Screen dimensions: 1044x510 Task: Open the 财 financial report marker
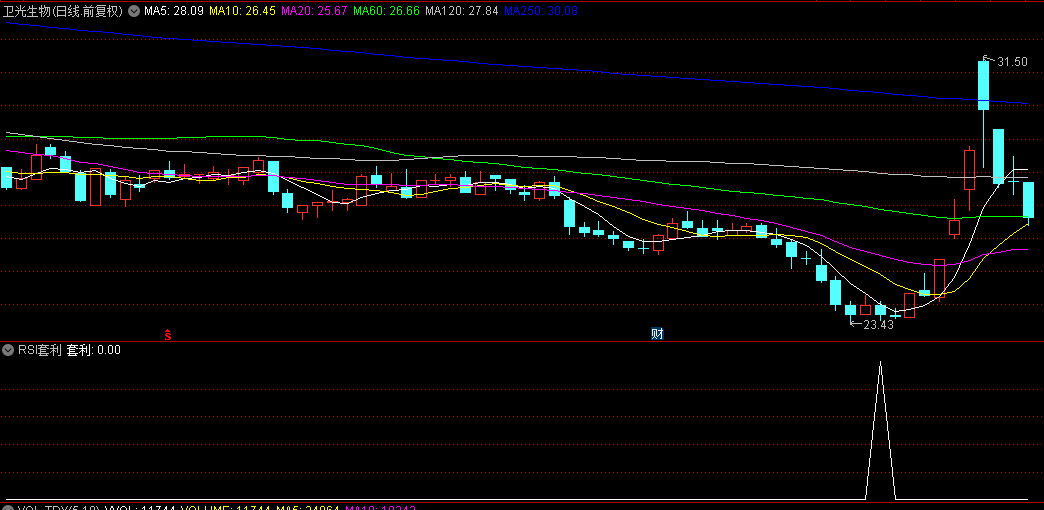pyautogui.click(x=657, y=334)
